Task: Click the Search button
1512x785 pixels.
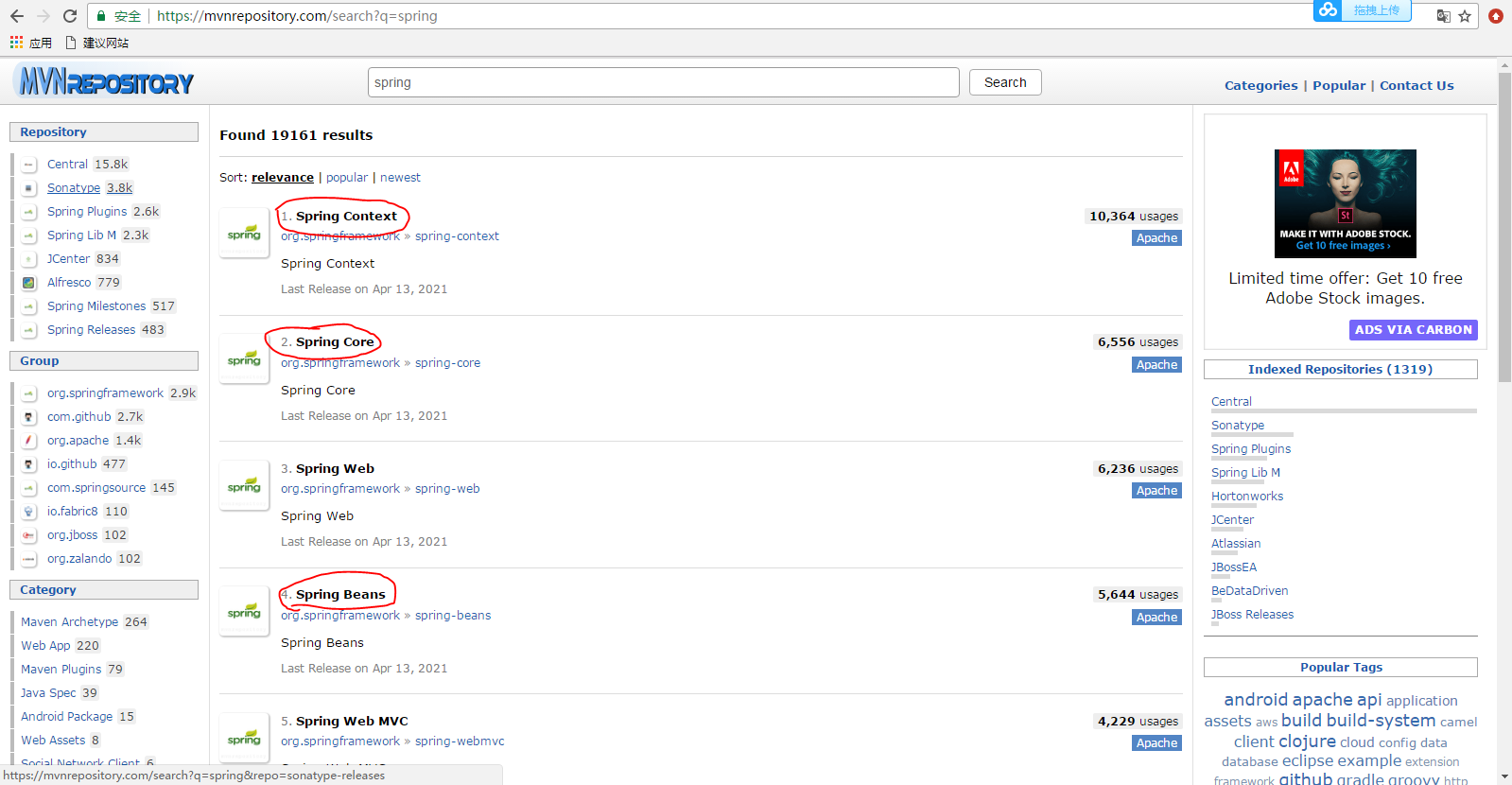Action: pyautogui.click(x=1005, y=82)
